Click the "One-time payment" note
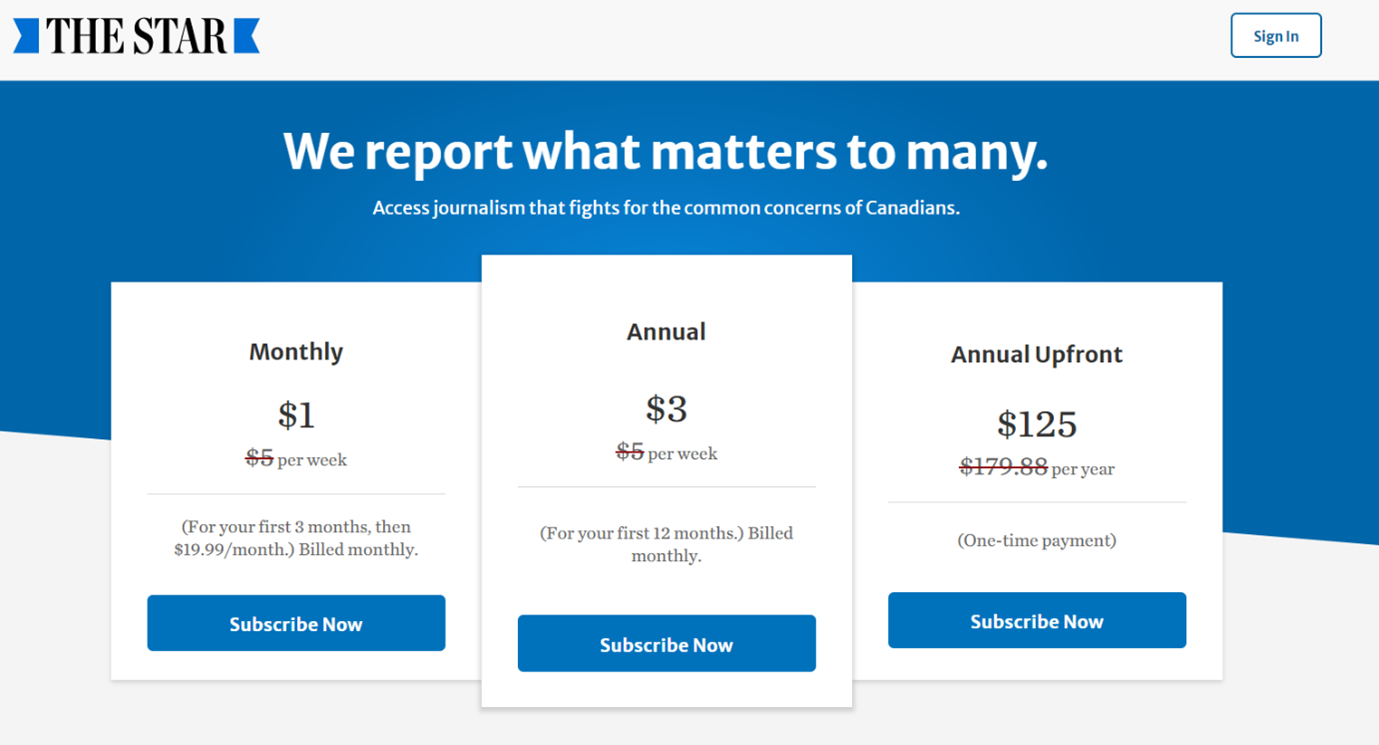The height and width of the screenshot is (745, 1379). click(1036, 541)
